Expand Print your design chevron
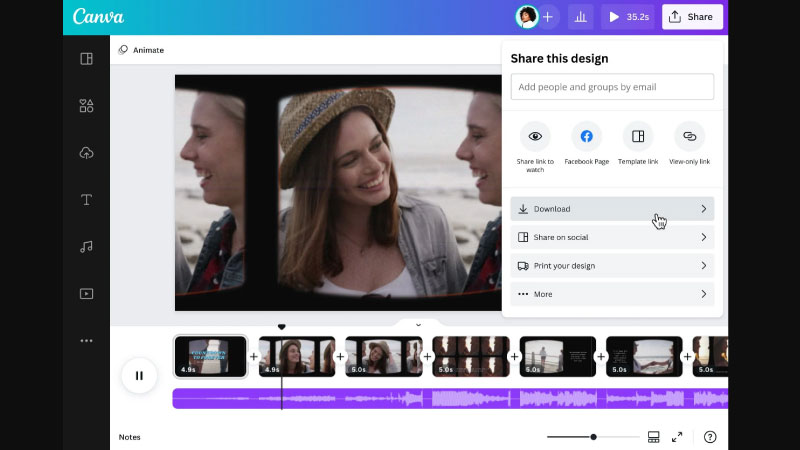The height and width of the screenshot is (450, 800). coord(704,266)
